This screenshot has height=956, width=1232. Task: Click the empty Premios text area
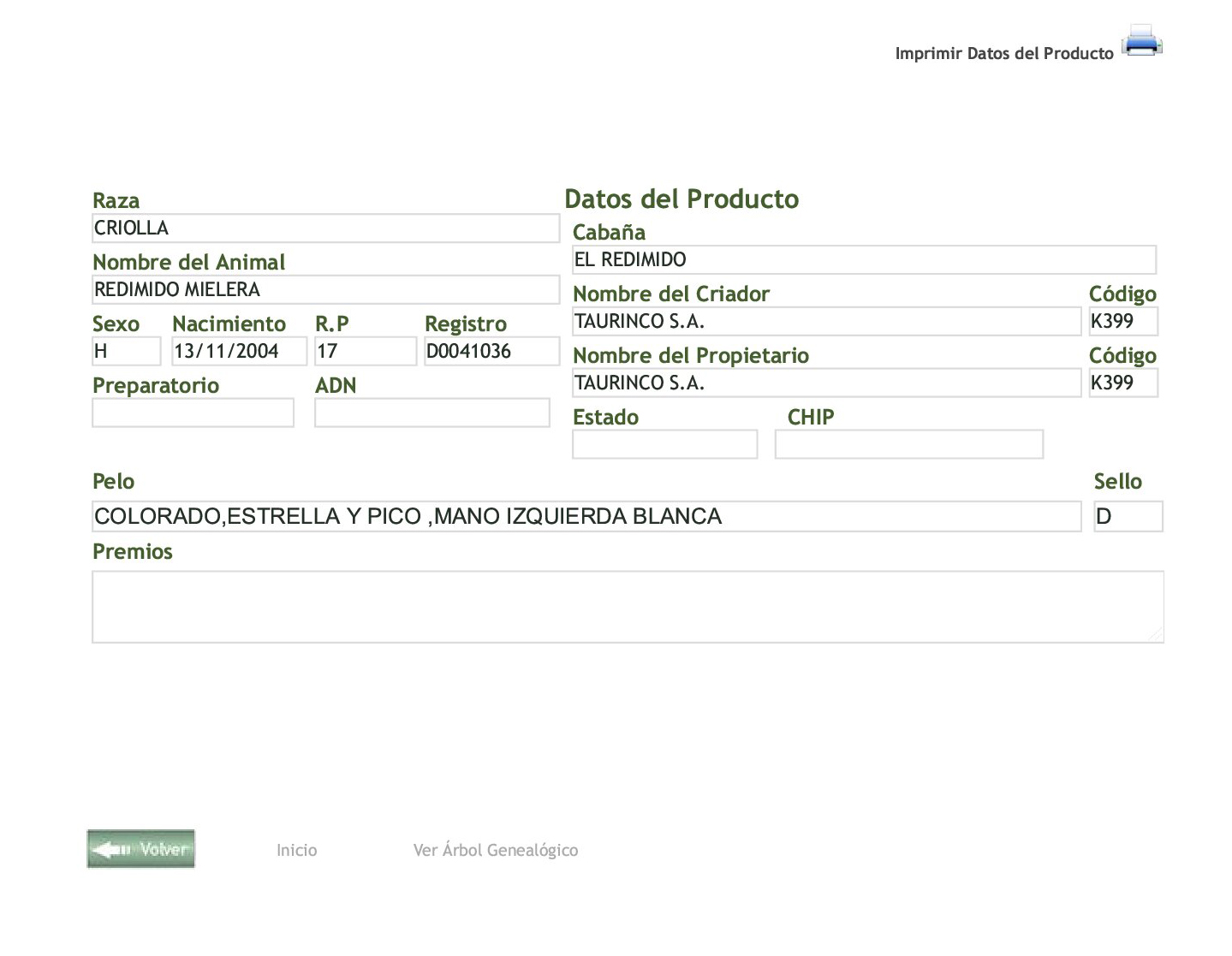pyautogui.click(x=628, y=607)
